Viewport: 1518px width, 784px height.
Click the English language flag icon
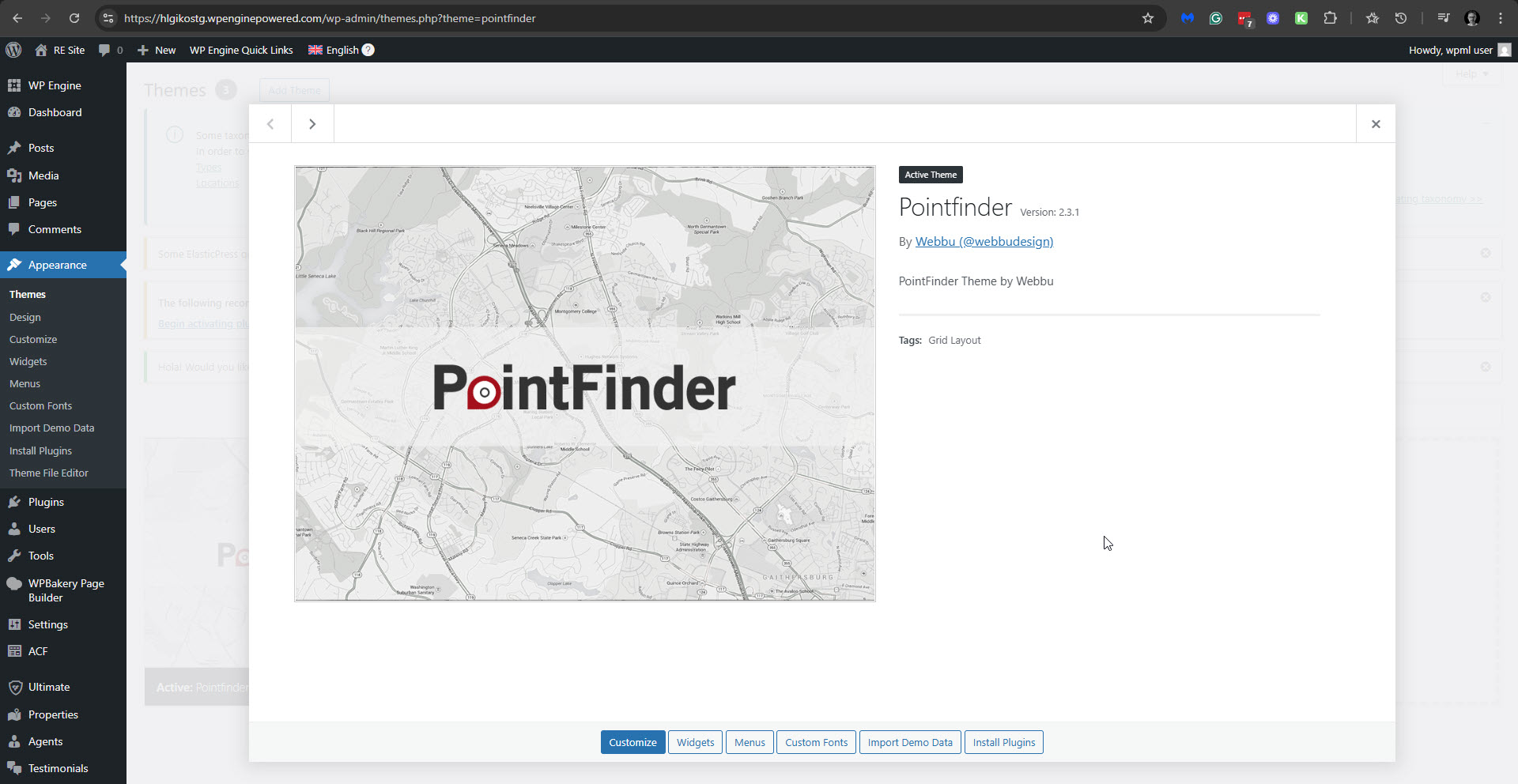(315, 50)
